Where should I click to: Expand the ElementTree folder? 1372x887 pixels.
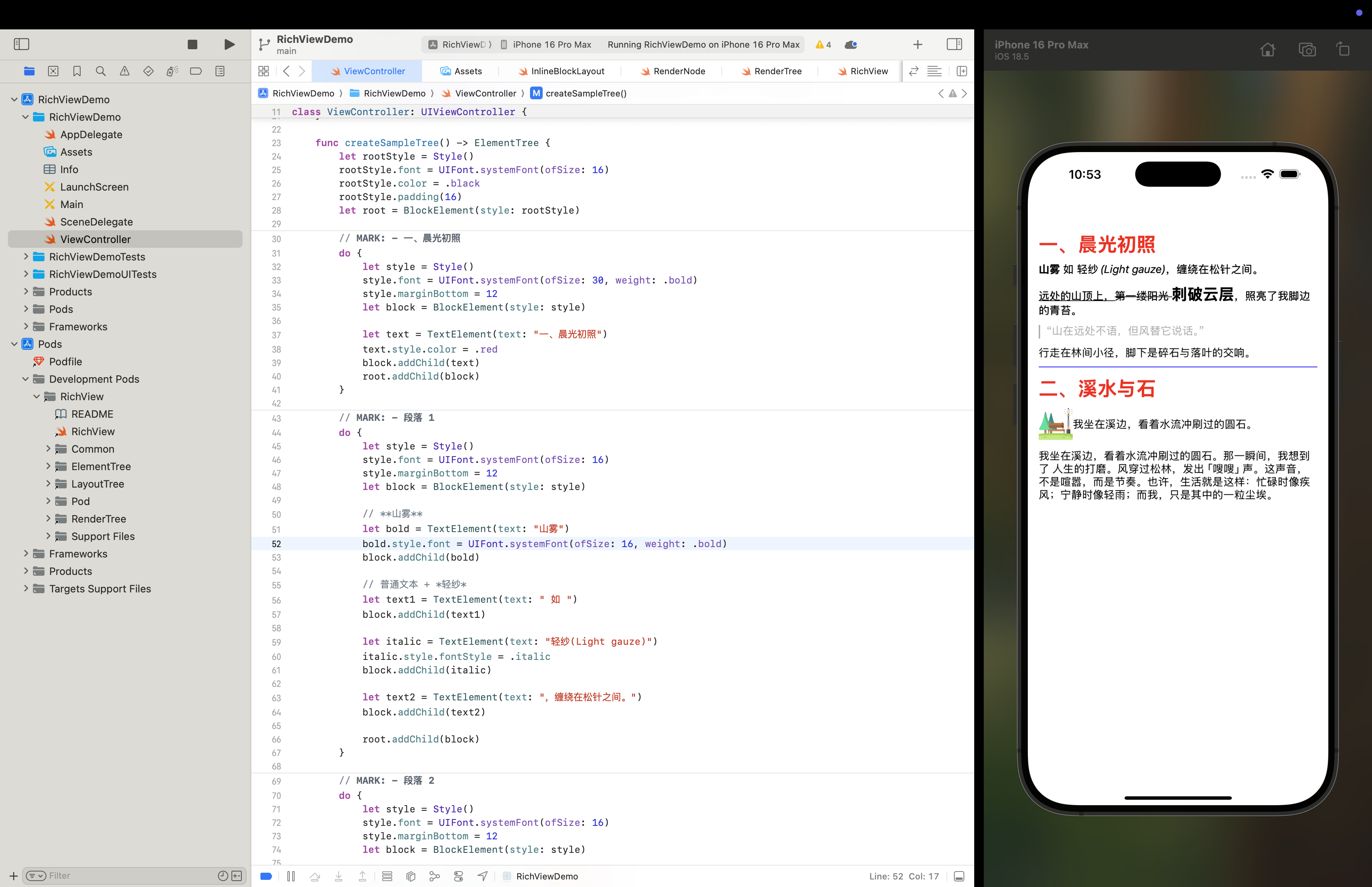[x=48, y=466]
